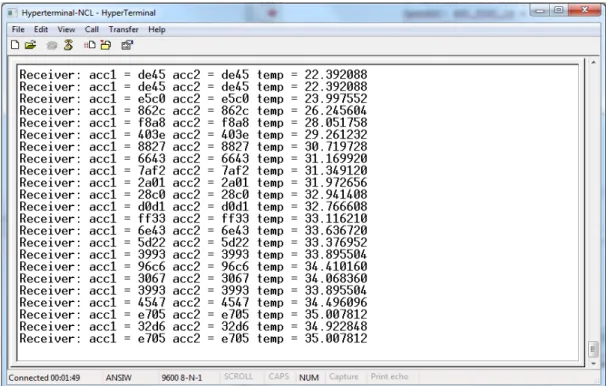Click the acc2 value 4547

pos(235,302)
